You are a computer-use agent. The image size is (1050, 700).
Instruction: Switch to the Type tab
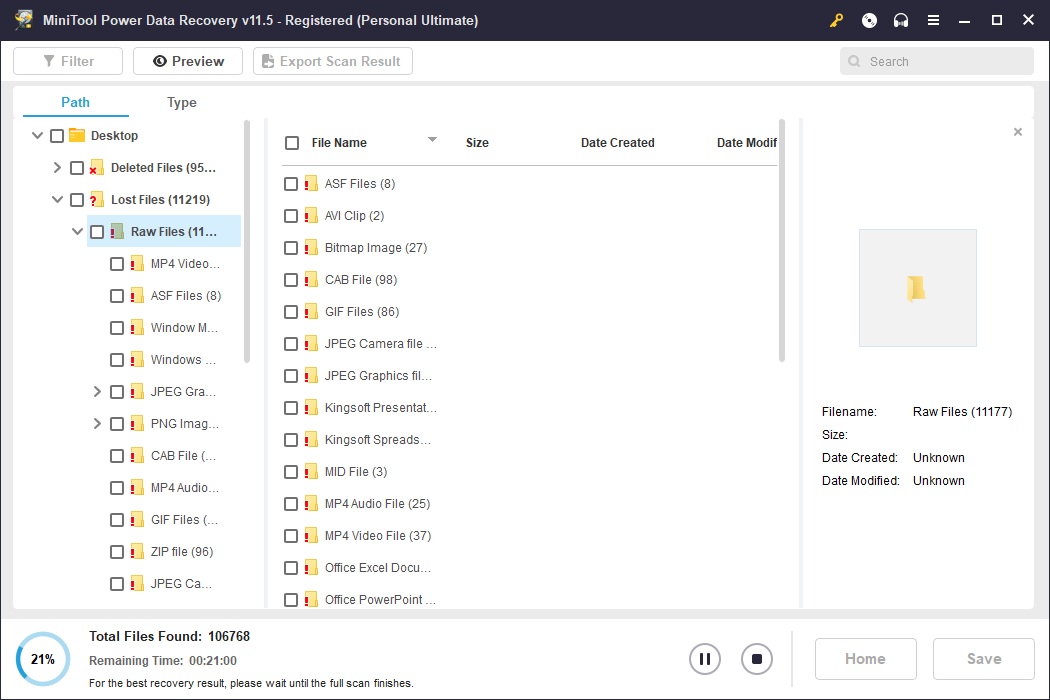point(181,102)
